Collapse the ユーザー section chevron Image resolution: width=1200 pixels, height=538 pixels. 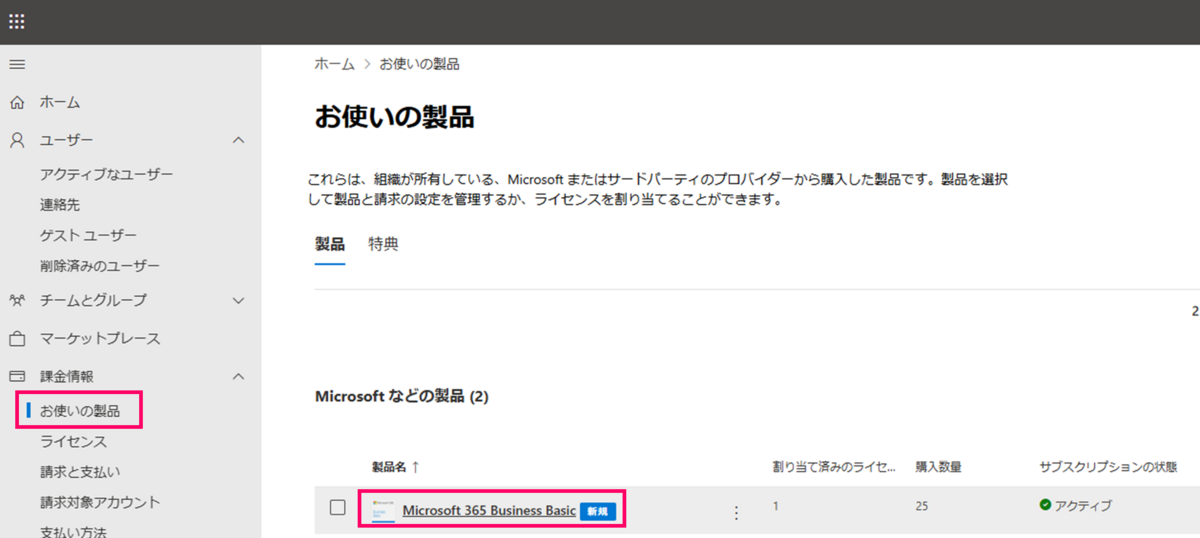238,140
